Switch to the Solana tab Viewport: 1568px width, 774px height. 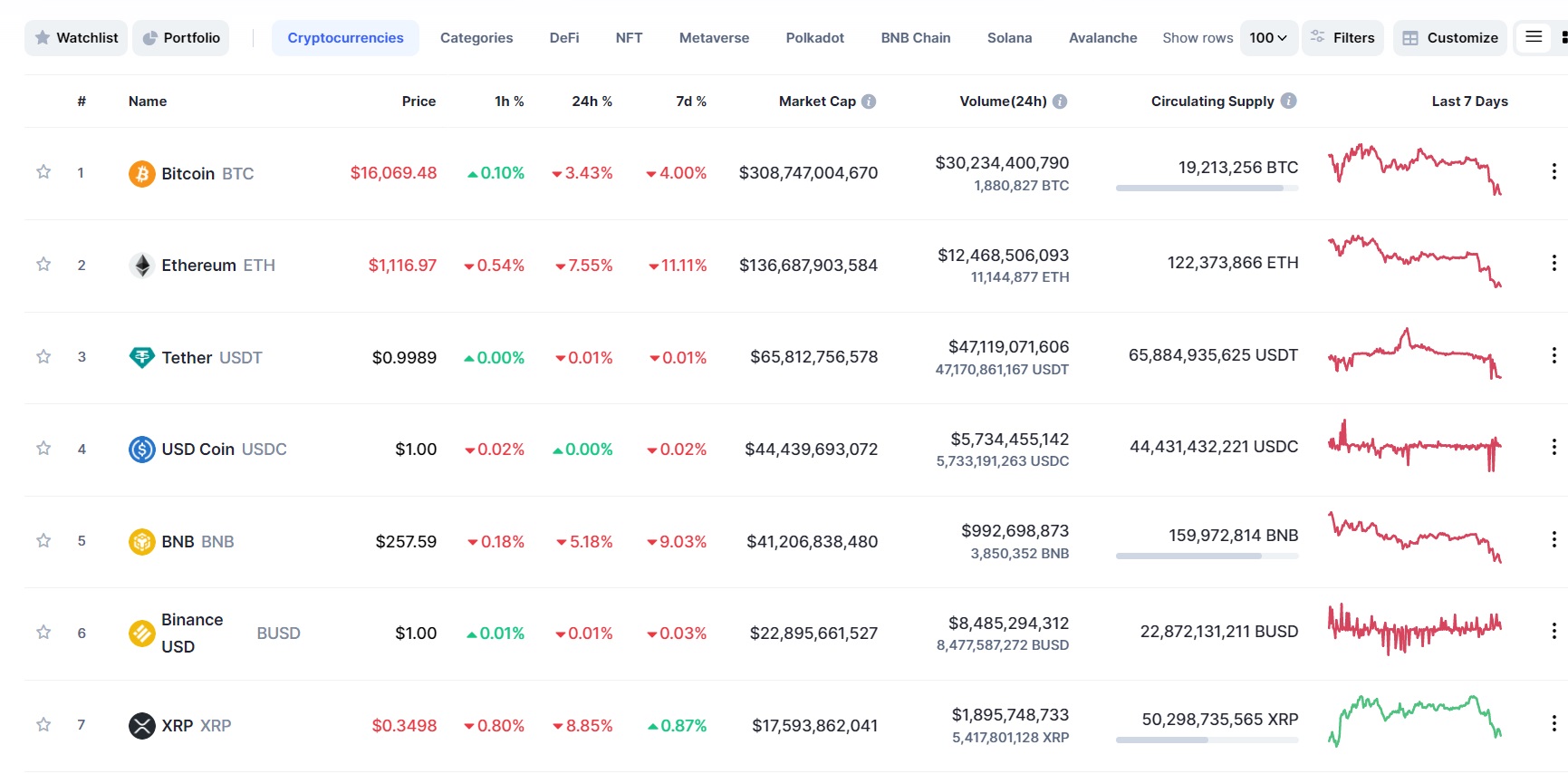tap(1009, 38)
